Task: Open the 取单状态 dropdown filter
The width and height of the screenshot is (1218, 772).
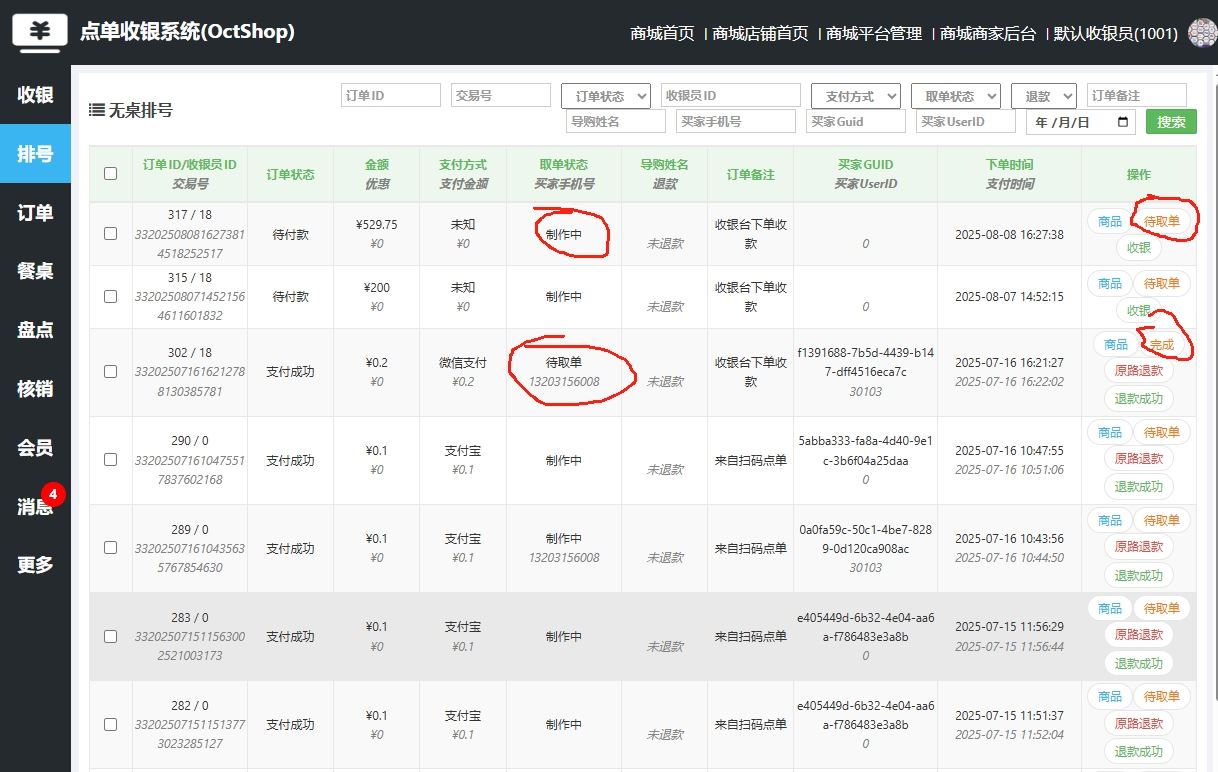Action: [x=956, y=96]
